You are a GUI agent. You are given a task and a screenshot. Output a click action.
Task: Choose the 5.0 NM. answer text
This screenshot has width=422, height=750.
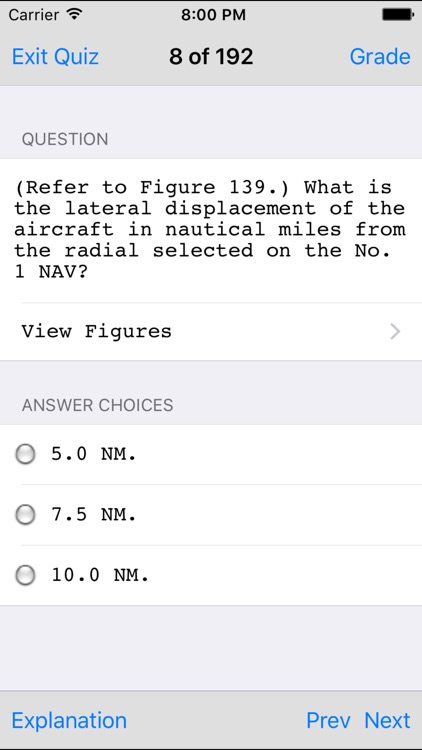point(94,454)
